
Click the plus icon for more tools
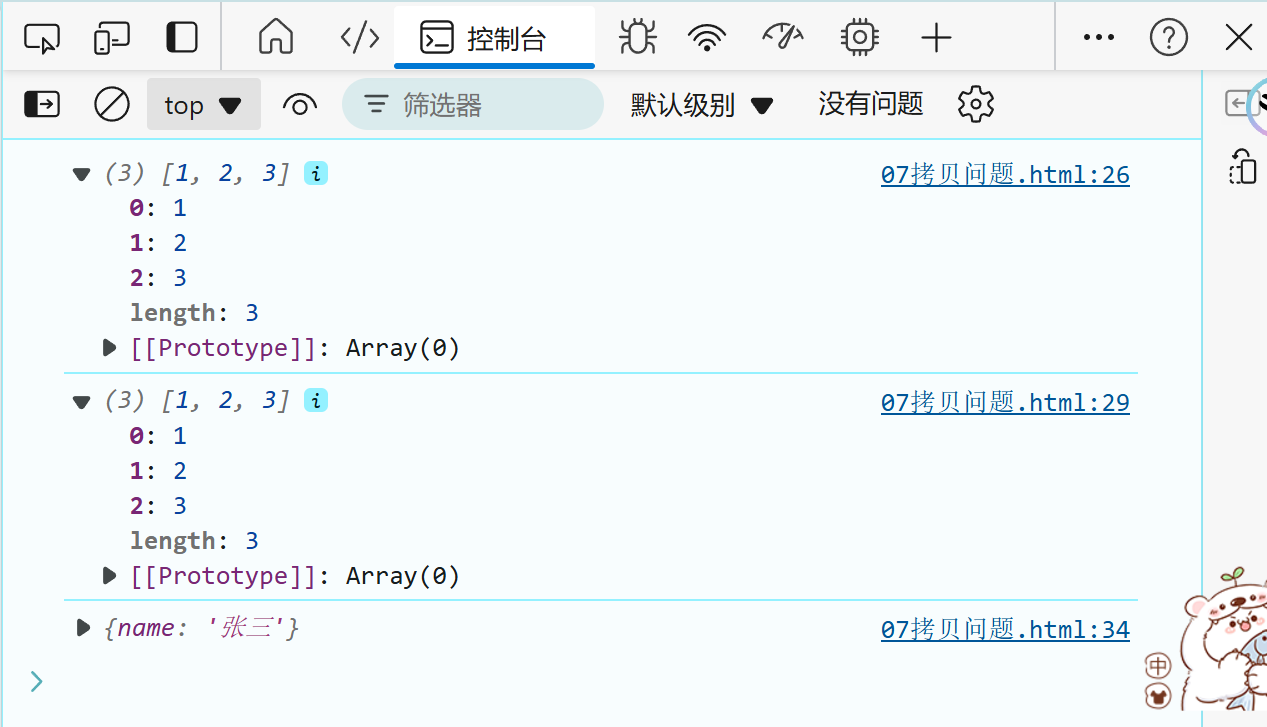point(936,38)
